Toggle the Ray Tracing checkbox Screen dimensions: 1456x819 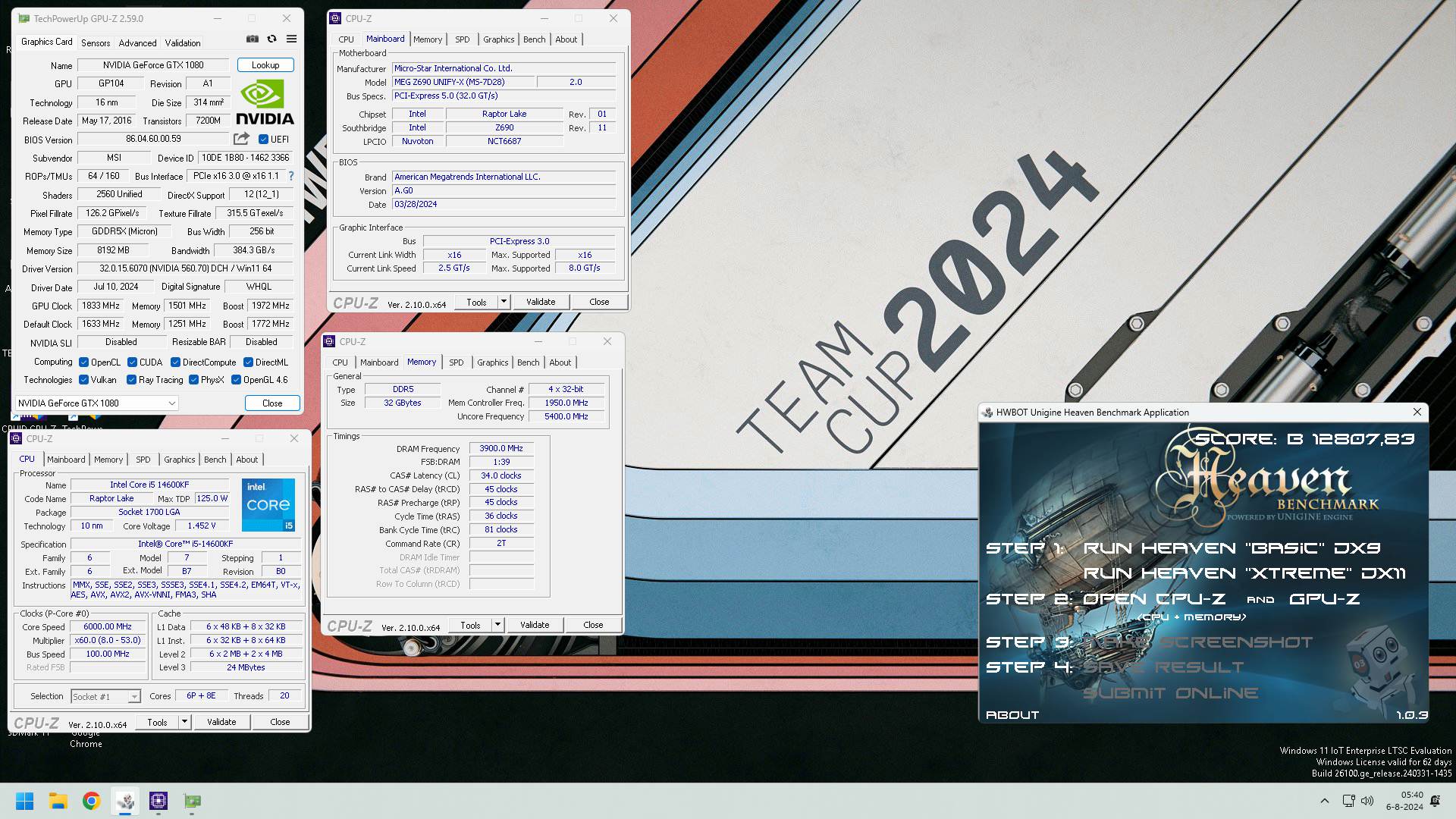tap(131, 380)
